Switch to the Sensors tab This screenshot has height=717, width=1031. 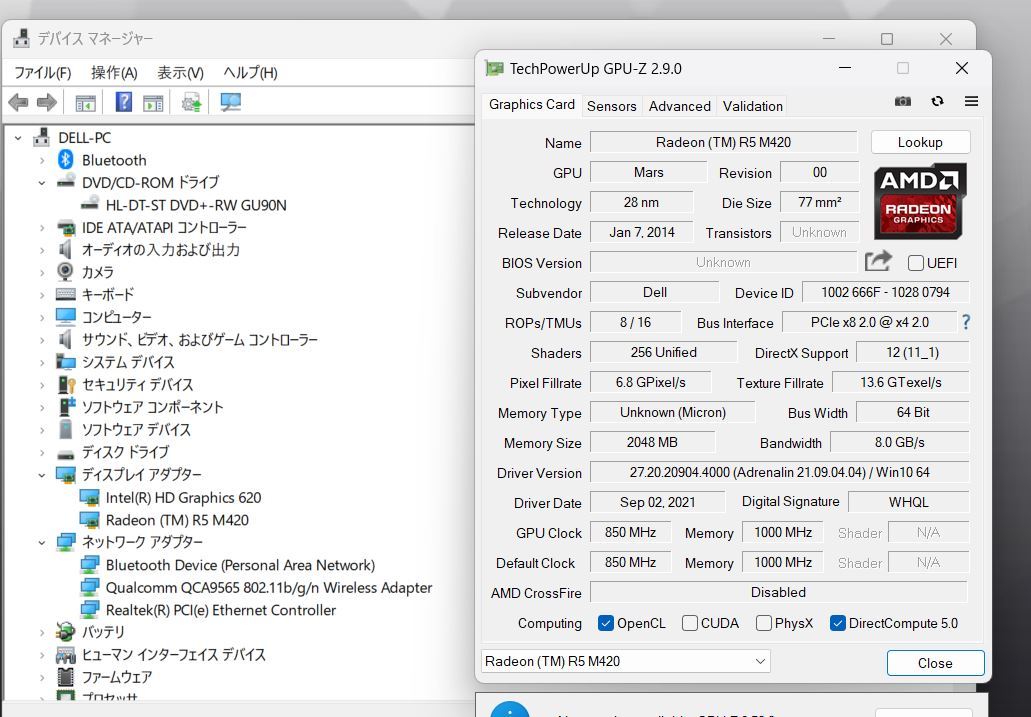(611, 106)
